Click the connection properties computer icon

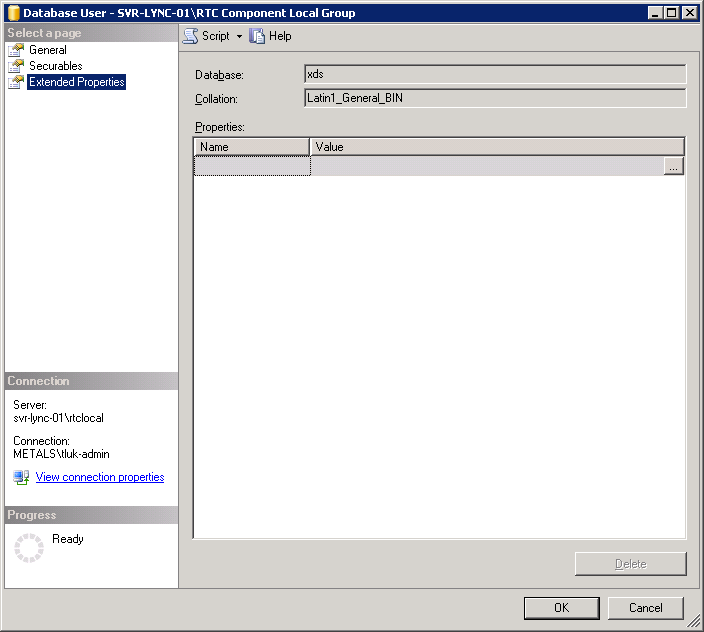click(21, 477)
